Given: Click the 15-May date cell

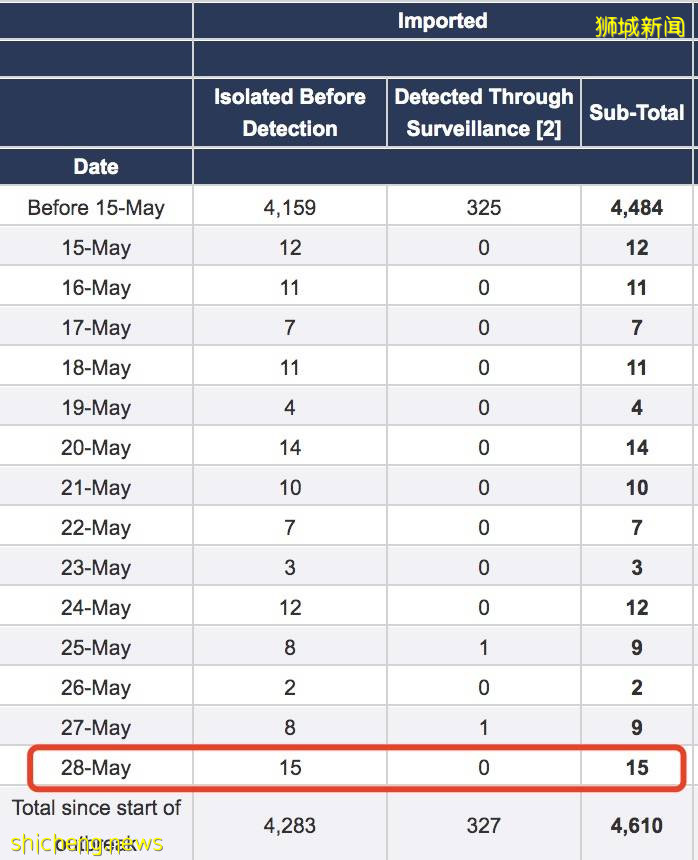Looking at the screenshot, I should (x=96, y=248).
